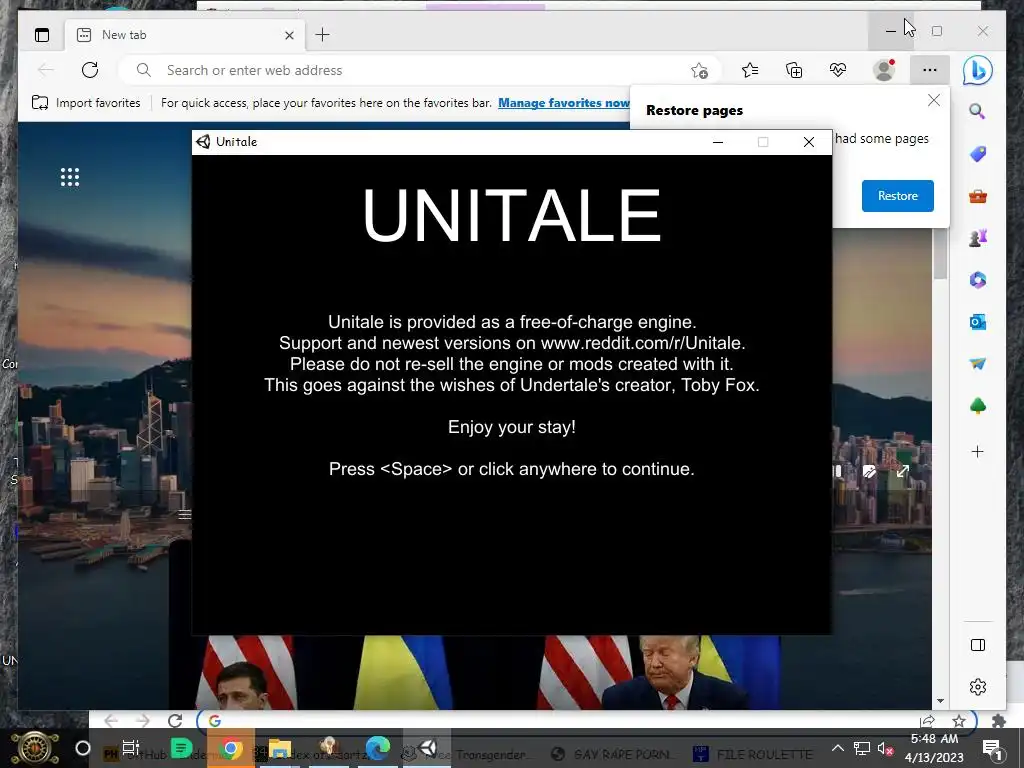Click Import favorites in favorites bar
This screenshot has width=1024, height=768.
(86, 103)
